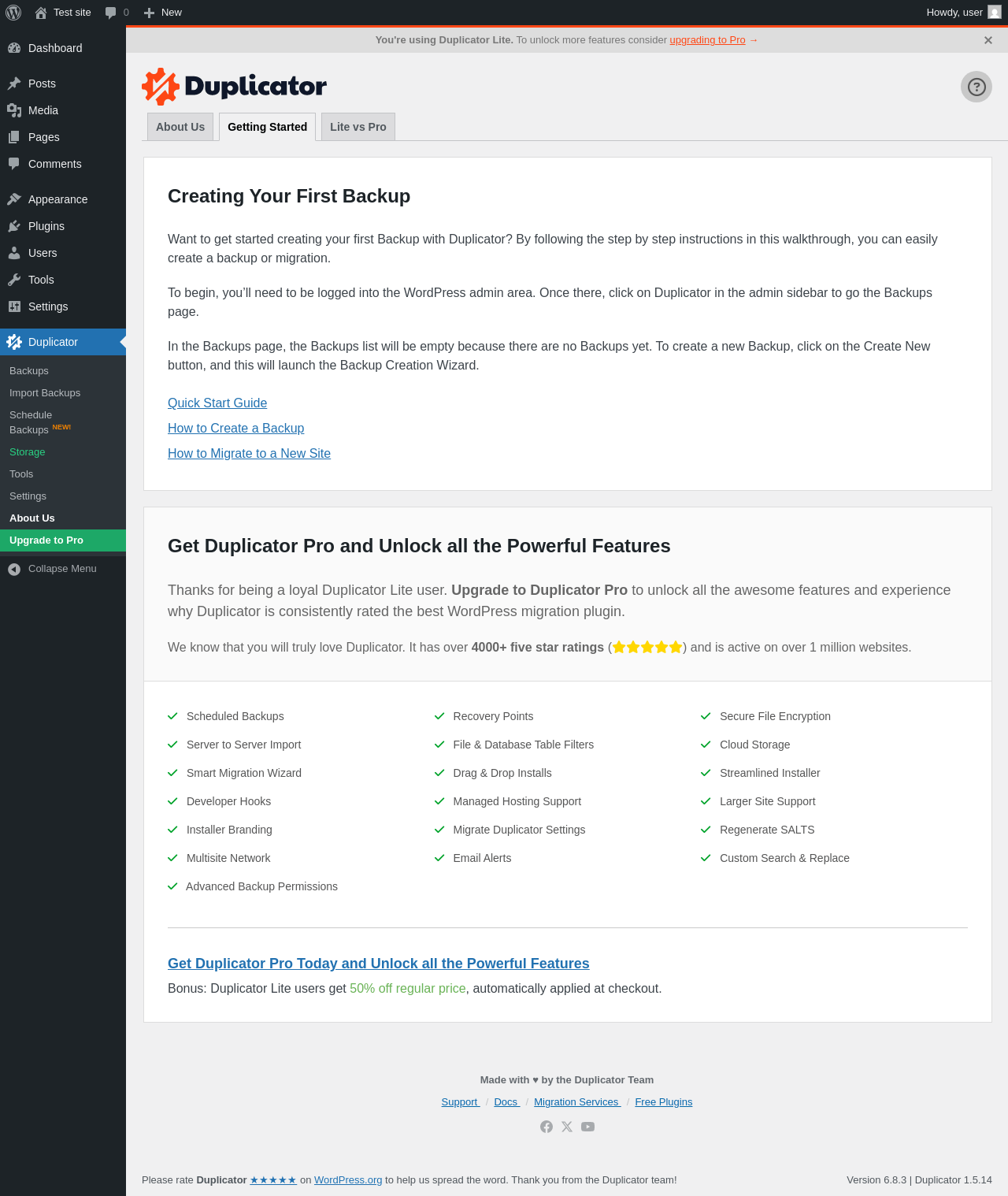Click How to Migrate to a New Site
This screenshot has width=1008, height=1196.
(x=249, y=453)
